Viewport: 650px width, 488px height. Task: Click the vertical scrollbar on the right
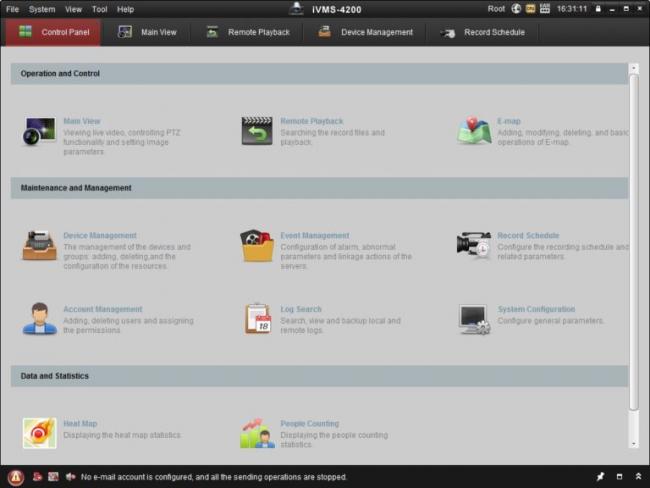click(634, 240)
